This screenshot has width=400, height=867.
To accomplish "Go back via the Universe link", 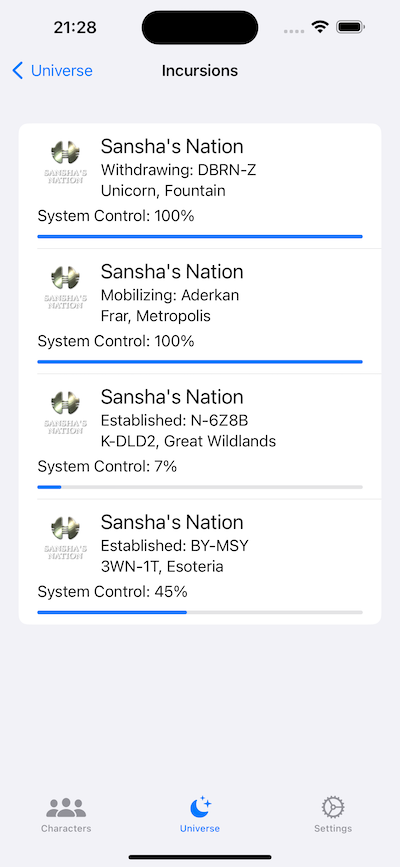I will point(61,71).
